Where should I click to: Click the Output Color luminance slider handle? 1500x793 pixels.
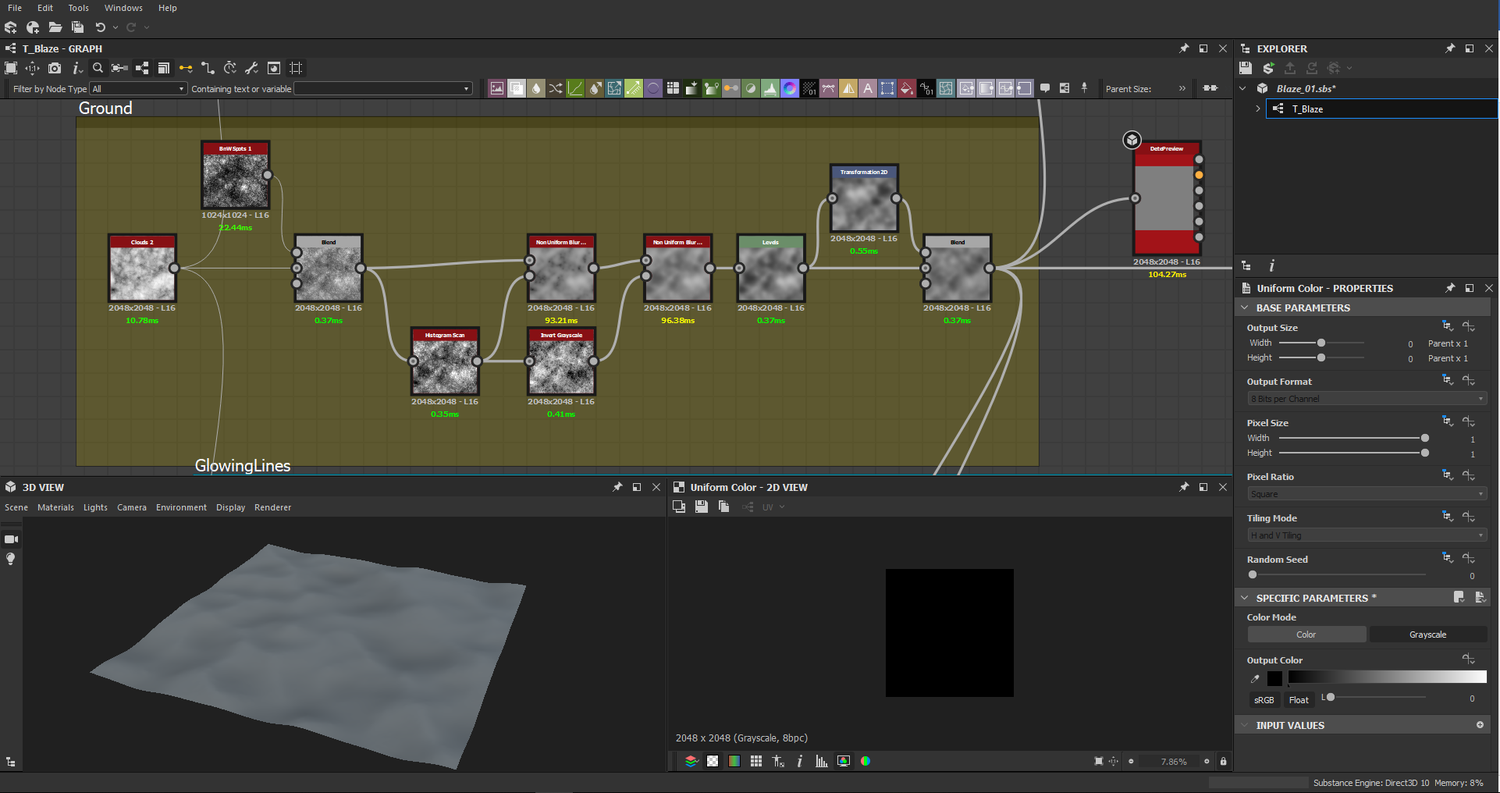pos(1330,697)
